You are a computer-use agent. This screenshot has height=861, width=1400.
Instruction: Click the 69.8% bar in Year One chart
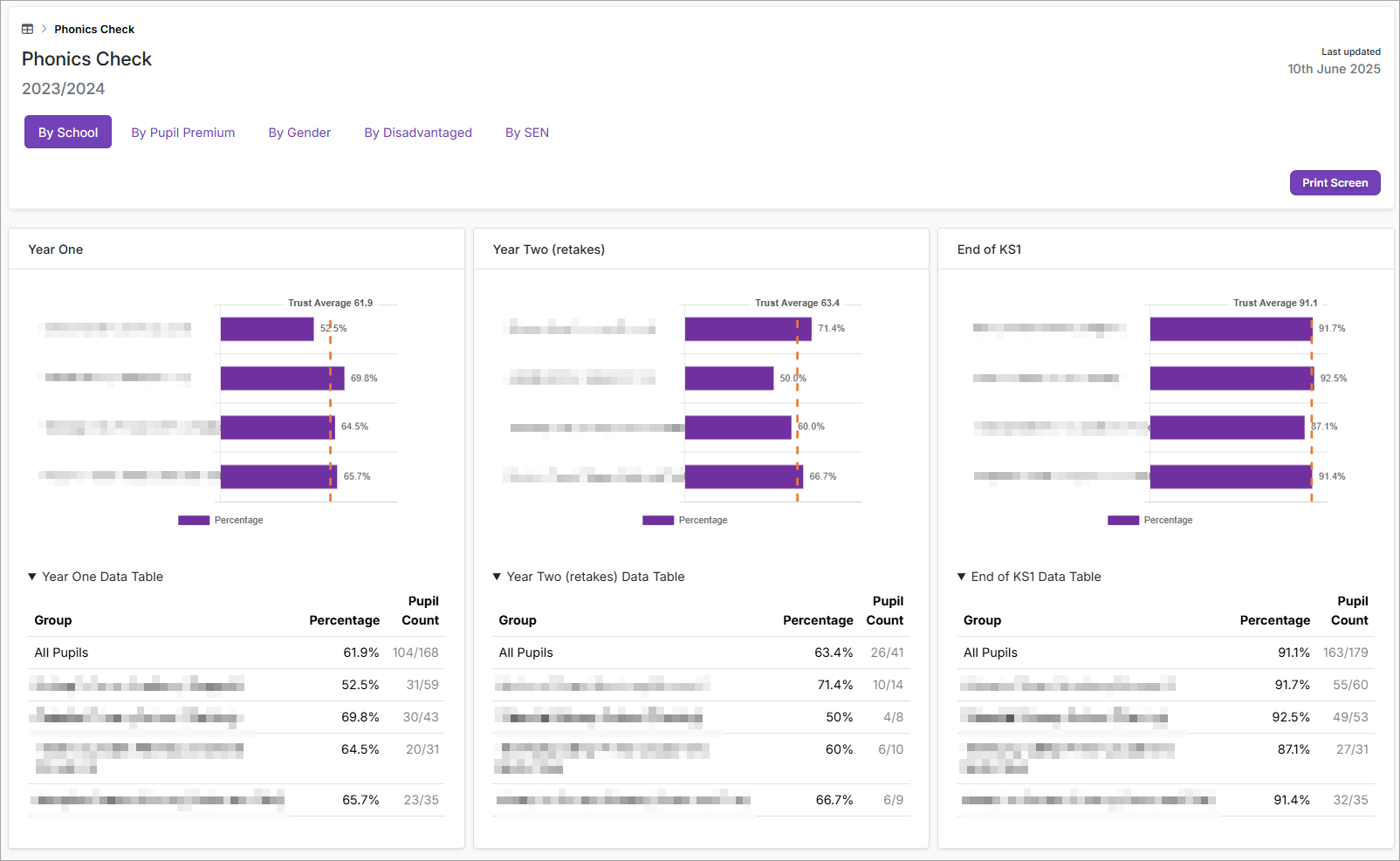pyautogui.click(x=282, y=379)
